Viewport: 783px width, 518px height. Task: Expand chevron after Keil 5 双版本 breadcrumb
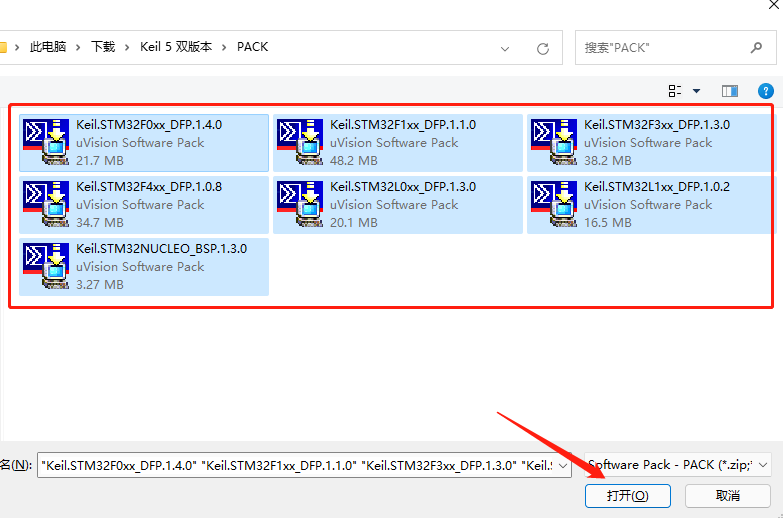point(224,47)
